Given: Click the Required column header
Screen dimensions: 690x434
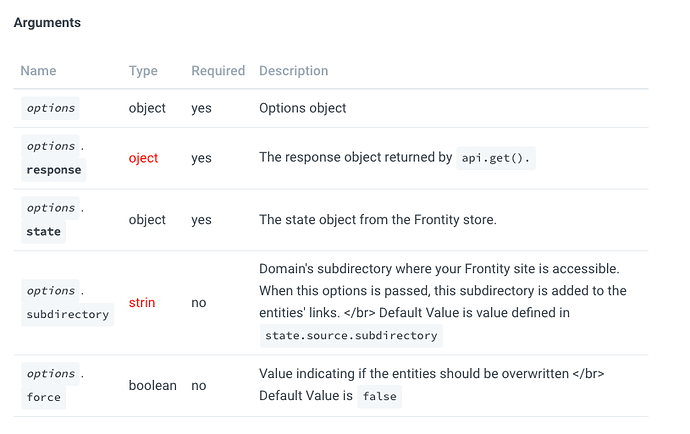Looking at the screenshot, I should pyautogui.click(x=218, y=71).
